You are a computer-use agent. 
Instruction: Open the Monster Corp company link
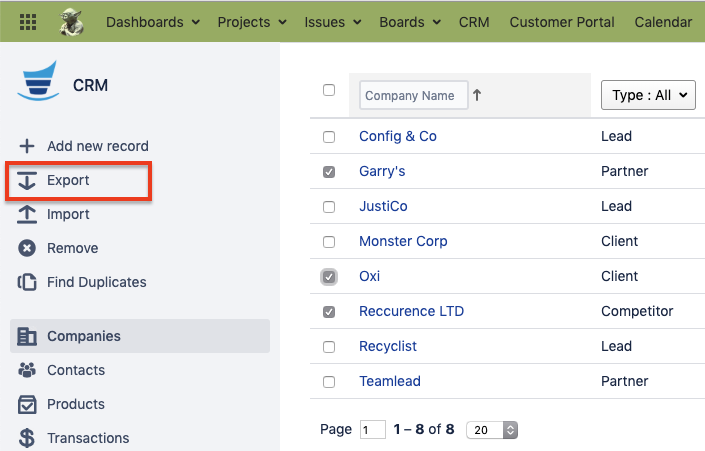(x=403, y=241)
